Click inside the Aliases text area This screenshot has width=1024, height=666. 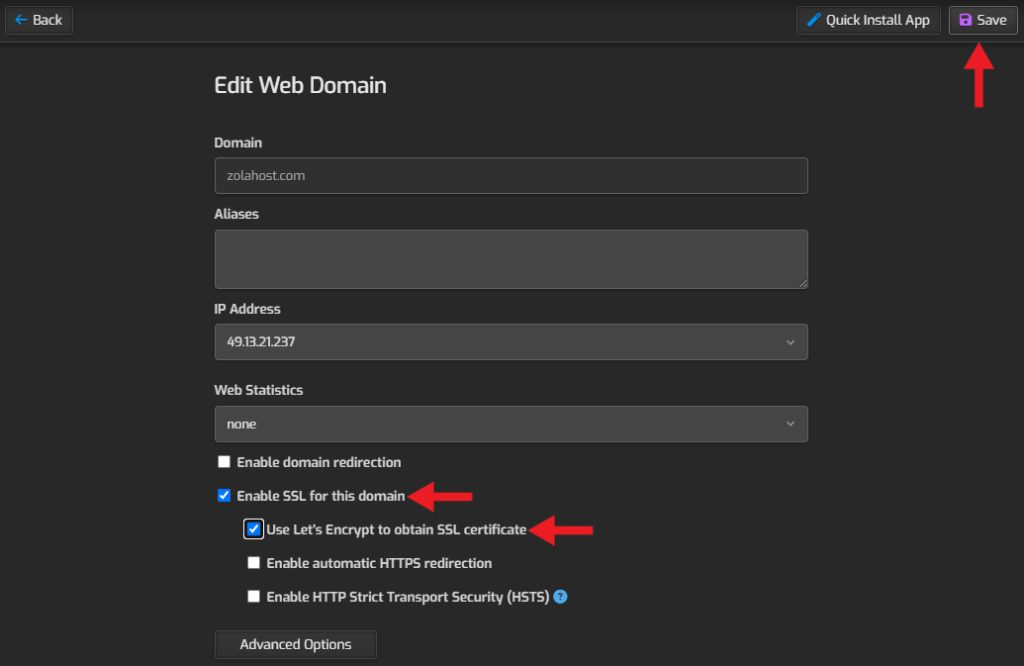510,259
